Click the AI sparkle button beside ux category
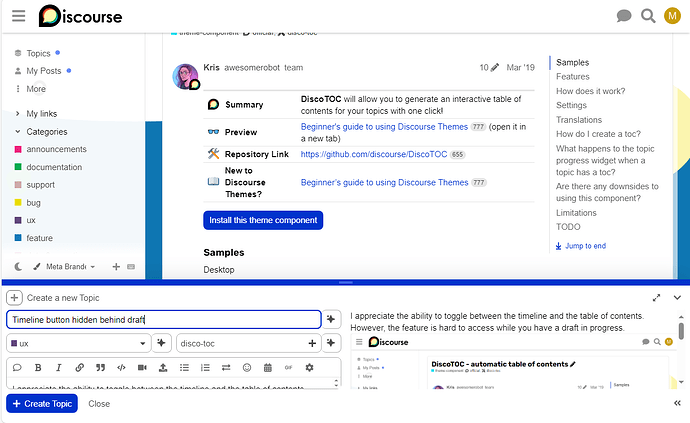Screen dimensions: 690x423 161,343
